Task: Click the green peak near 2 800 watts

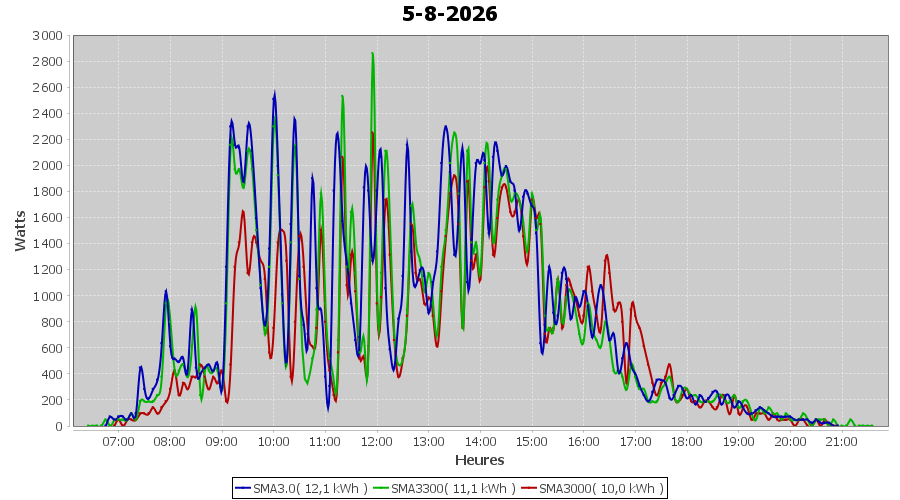Action: tap(373, 54)
